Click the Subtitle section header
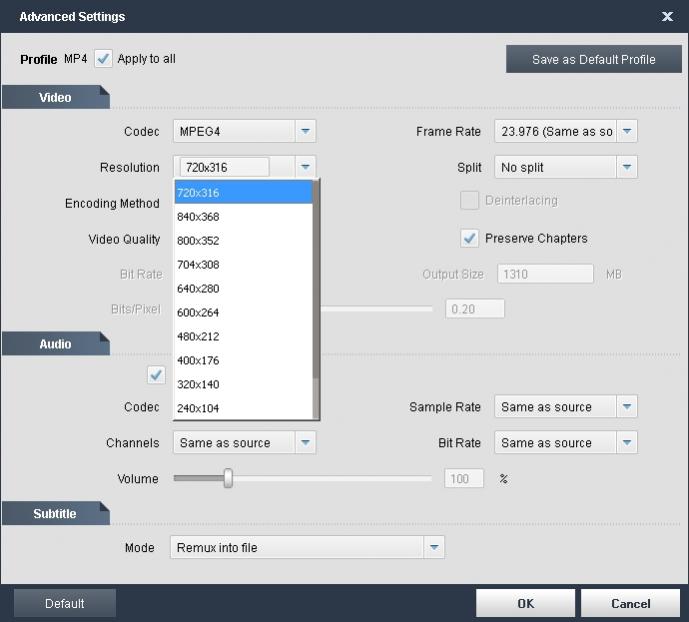The height and width of the screenshot is (622, 689). (x=56, y=513)
